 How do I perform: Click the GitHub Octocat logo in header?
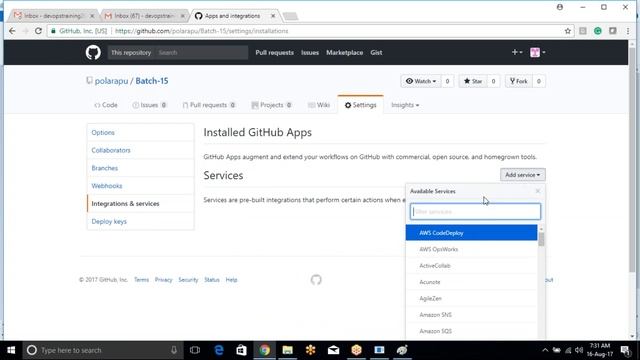pos(93,52)
